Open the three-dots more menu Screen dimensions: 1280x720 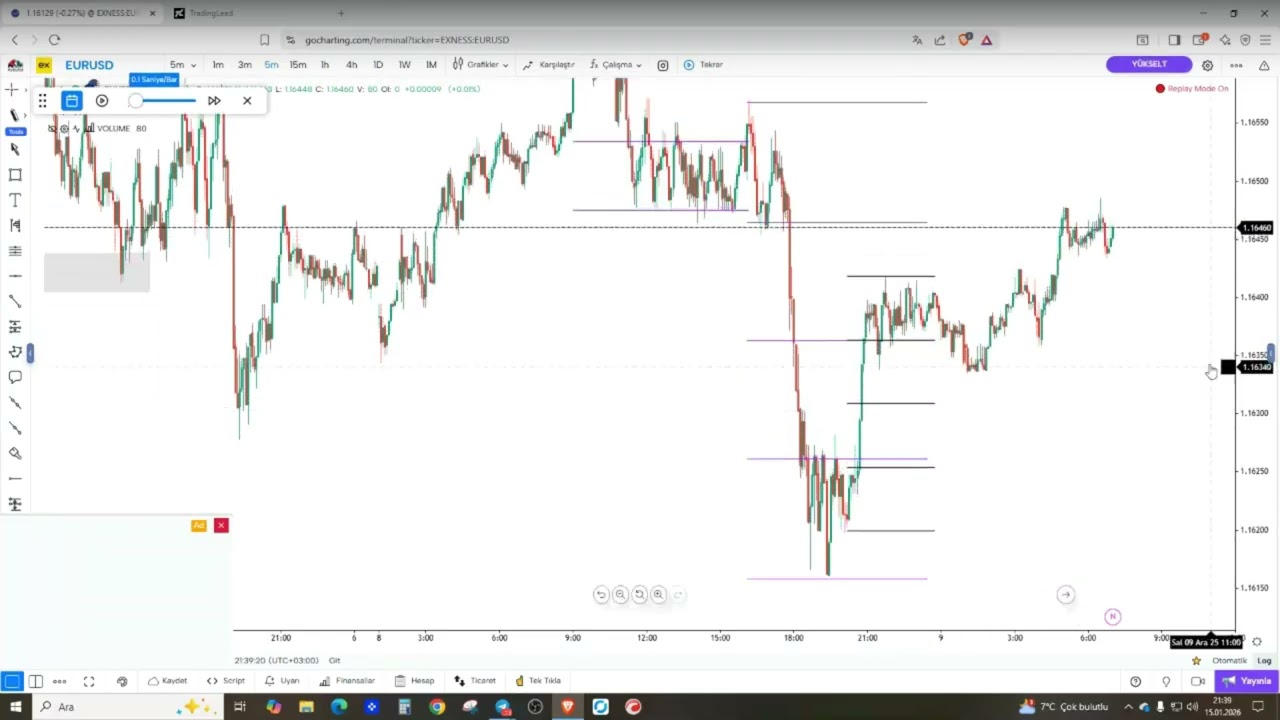pyautogui.click(x=1236, y=65)
